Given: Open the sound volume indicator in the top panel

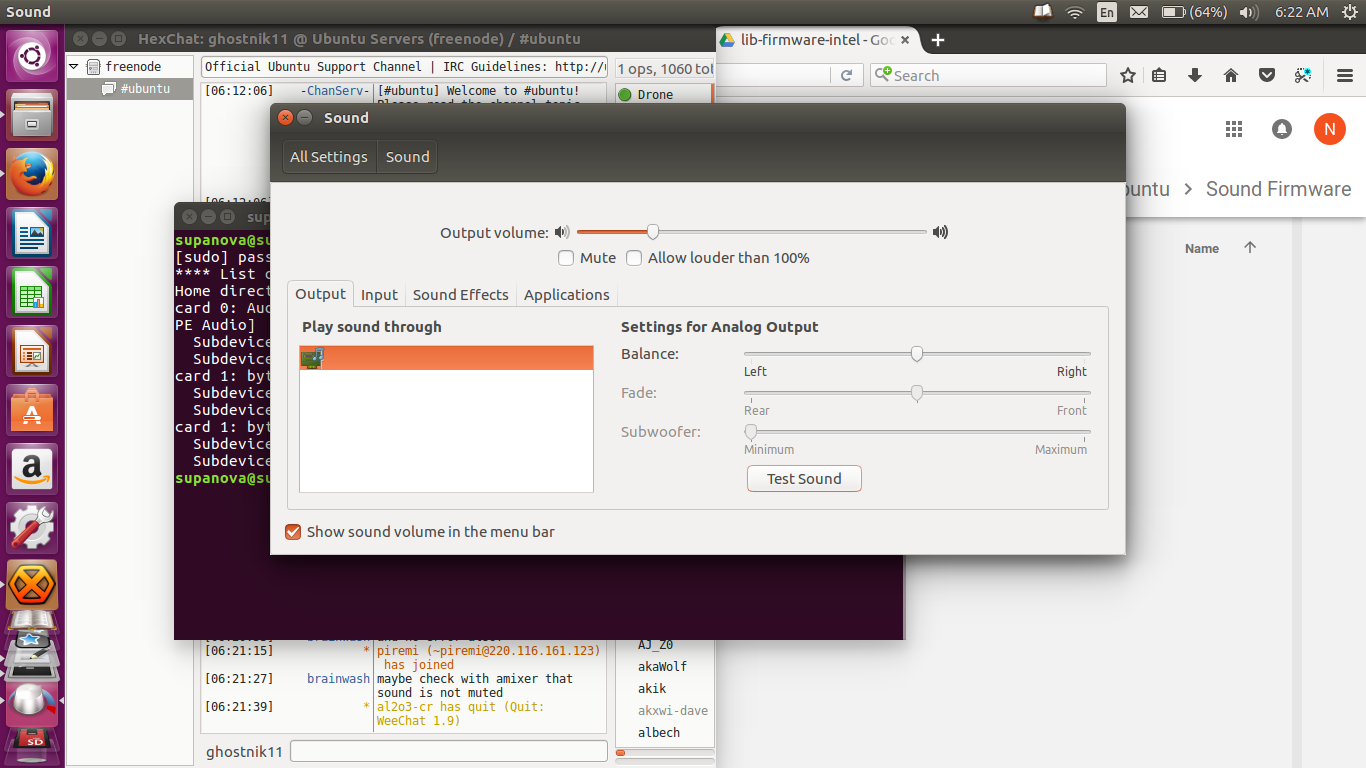Looking at the screenshot, I should (x=1249, y=12).
